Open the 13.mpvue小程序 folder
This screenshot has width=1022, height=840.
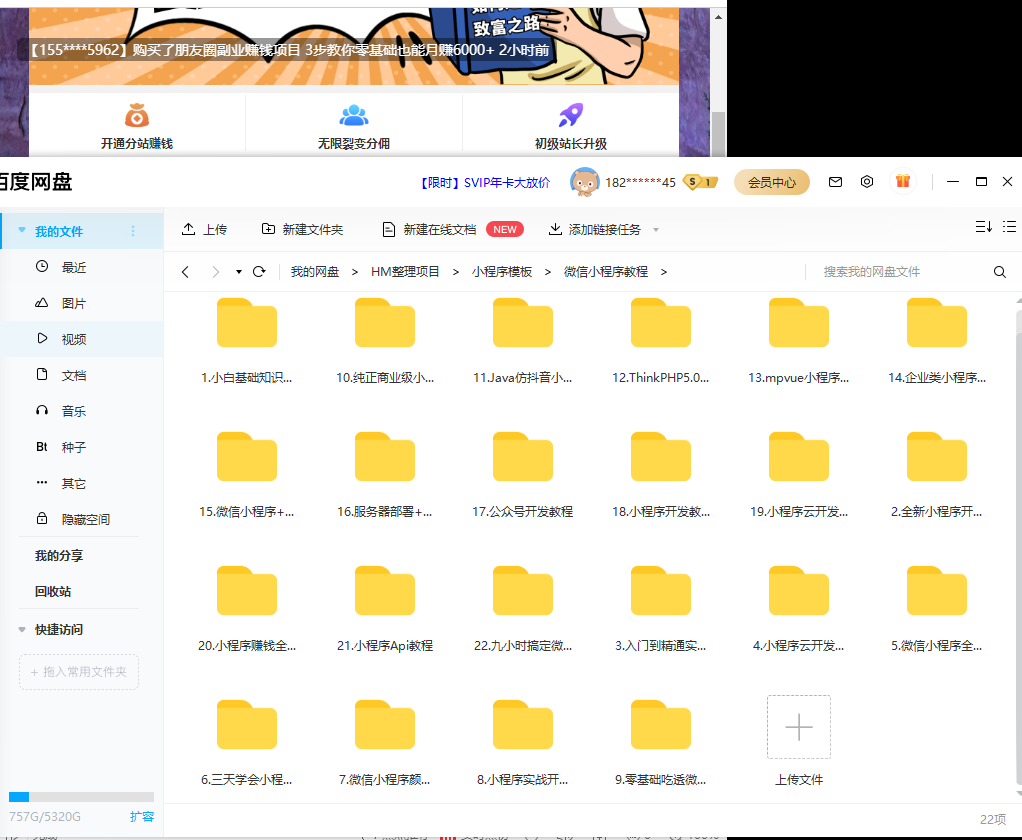coord(798,323)
